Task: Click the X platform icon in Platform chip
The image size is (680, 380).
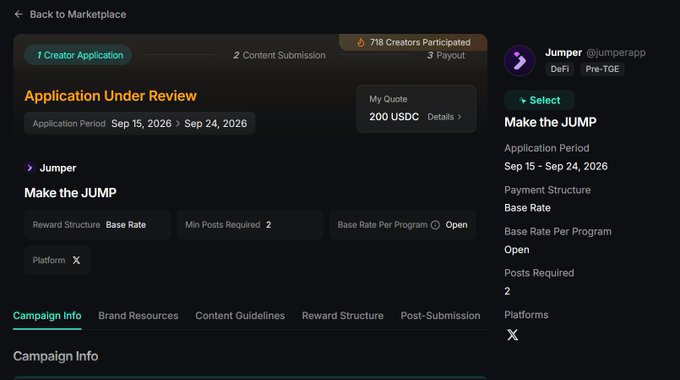Action: click(76, 260)
